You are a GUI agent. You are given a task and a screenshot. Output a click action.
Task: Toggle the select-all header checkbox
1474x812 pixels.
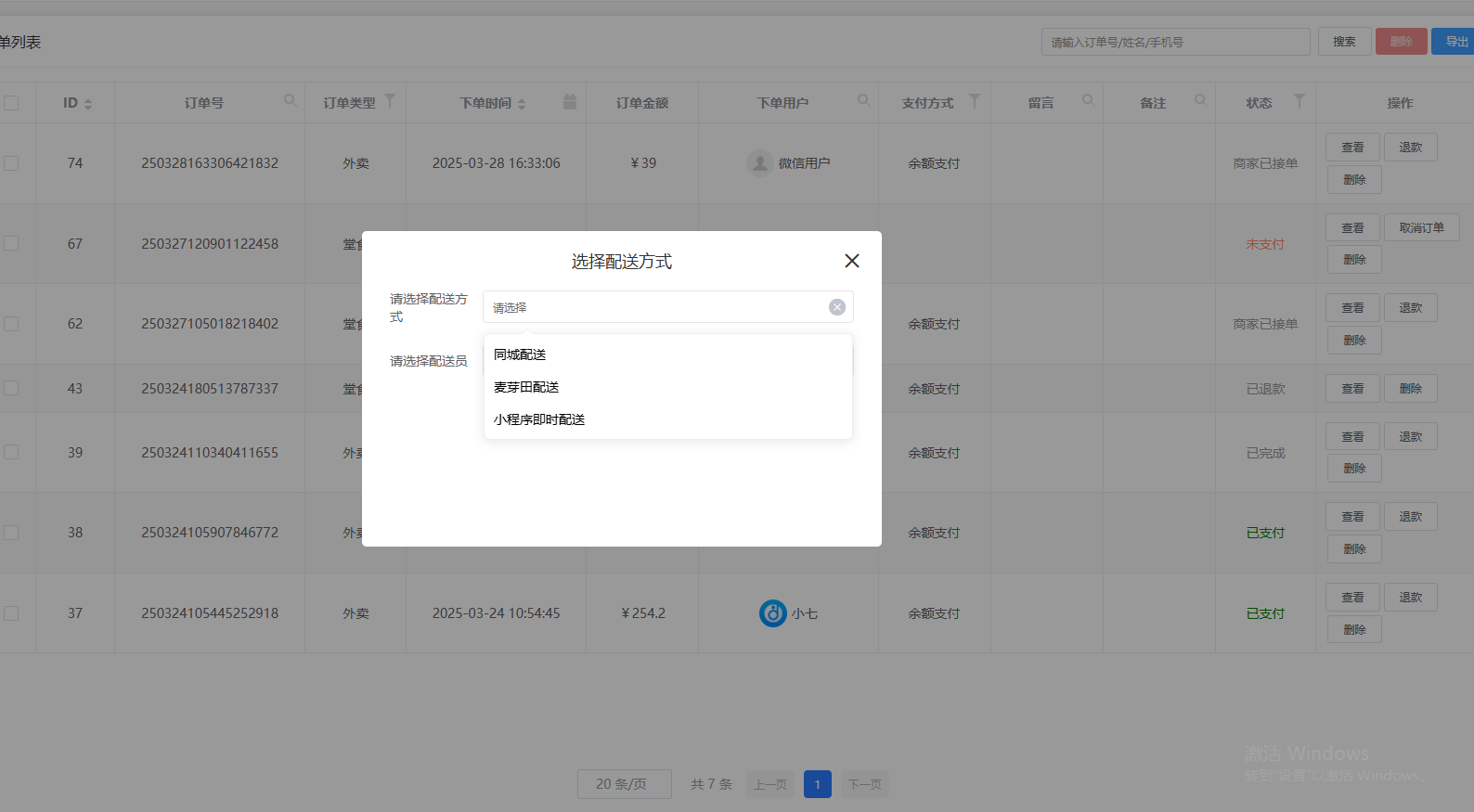[11, 103]
